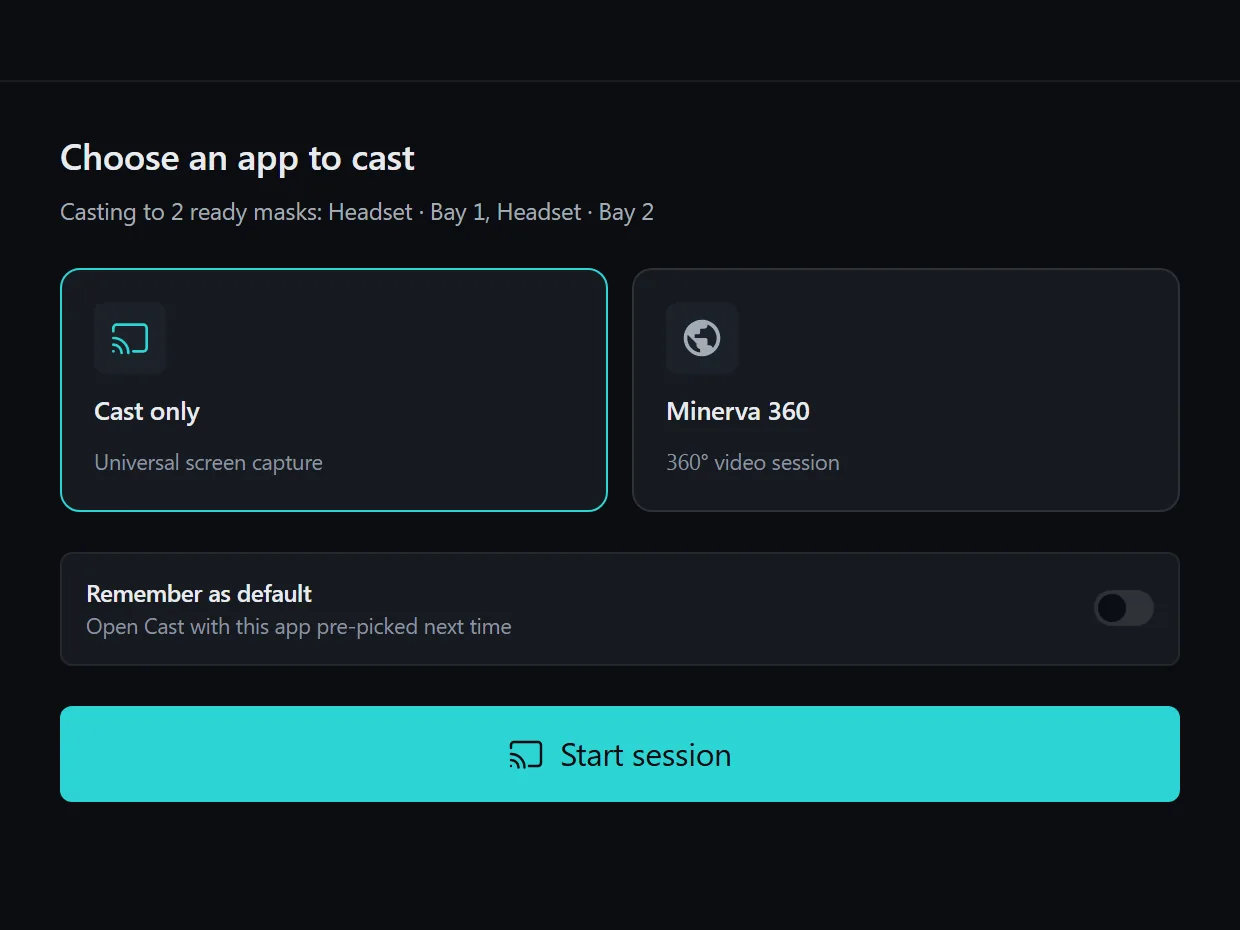Start the cast session
1240x930 pixels.
(620, 754)
